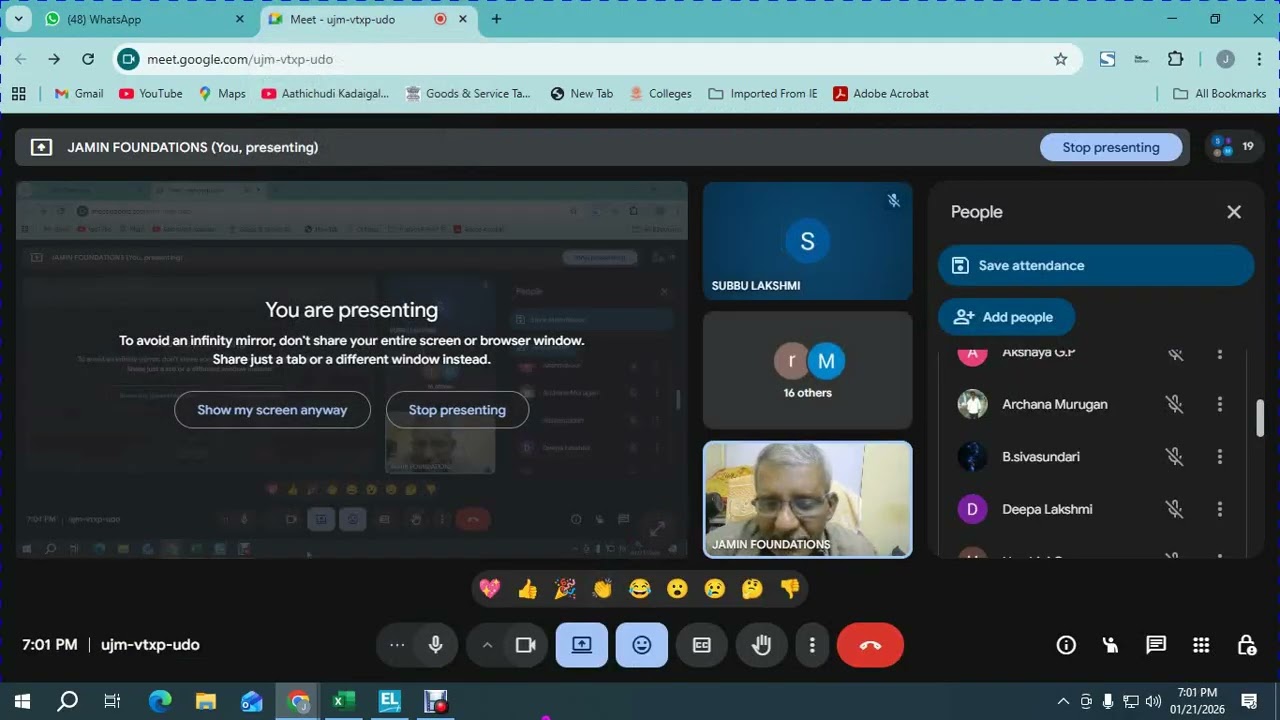Open more actions for B.sivasundari
Screen dimensions: 1280x720
pos(1219,457)
